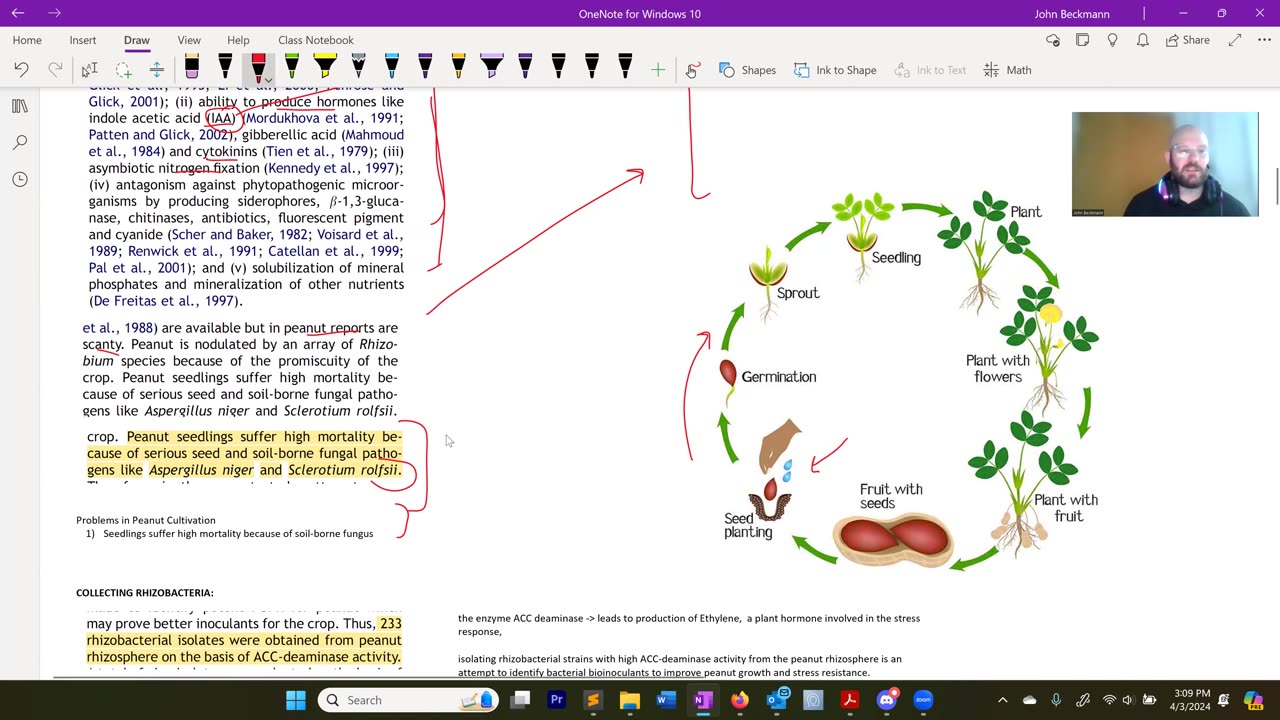Click the 'Germination' diagram label
1280x720 pixels.
[x=779, y=377]
